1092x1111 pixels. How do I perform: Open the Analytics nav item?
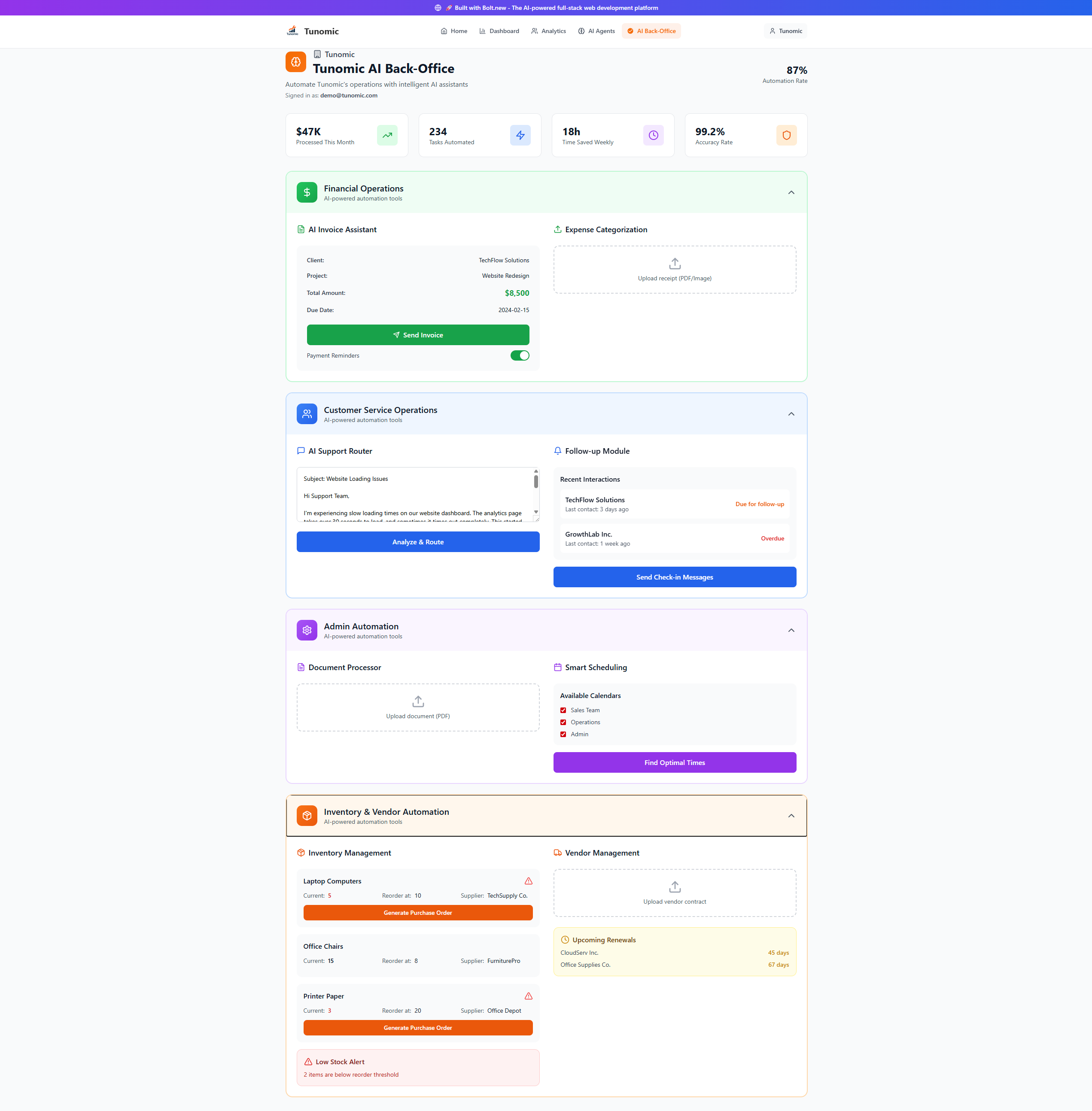548,31
